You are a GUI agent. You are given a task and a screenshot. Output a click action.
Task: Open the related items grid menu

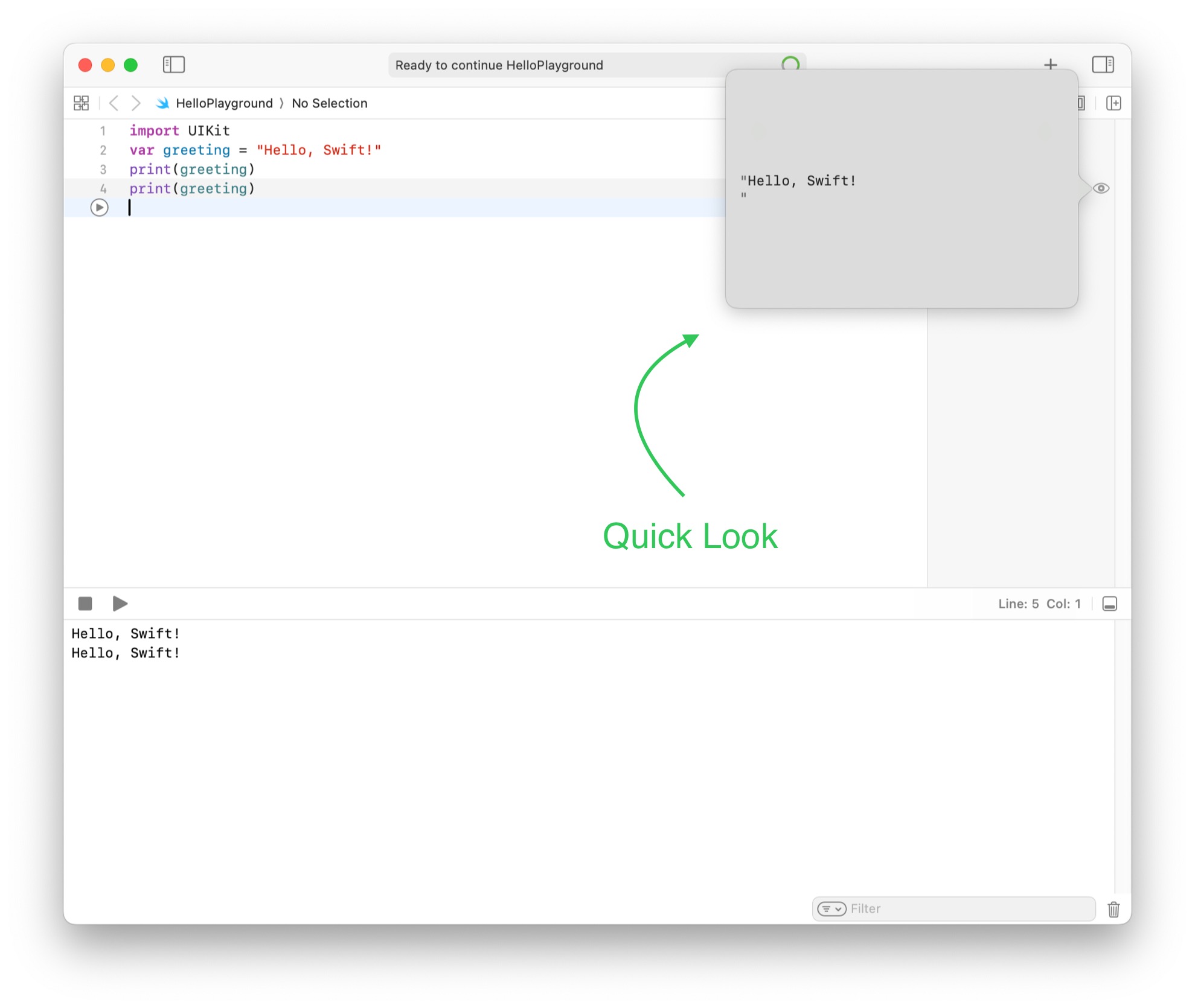coord(81,103)
